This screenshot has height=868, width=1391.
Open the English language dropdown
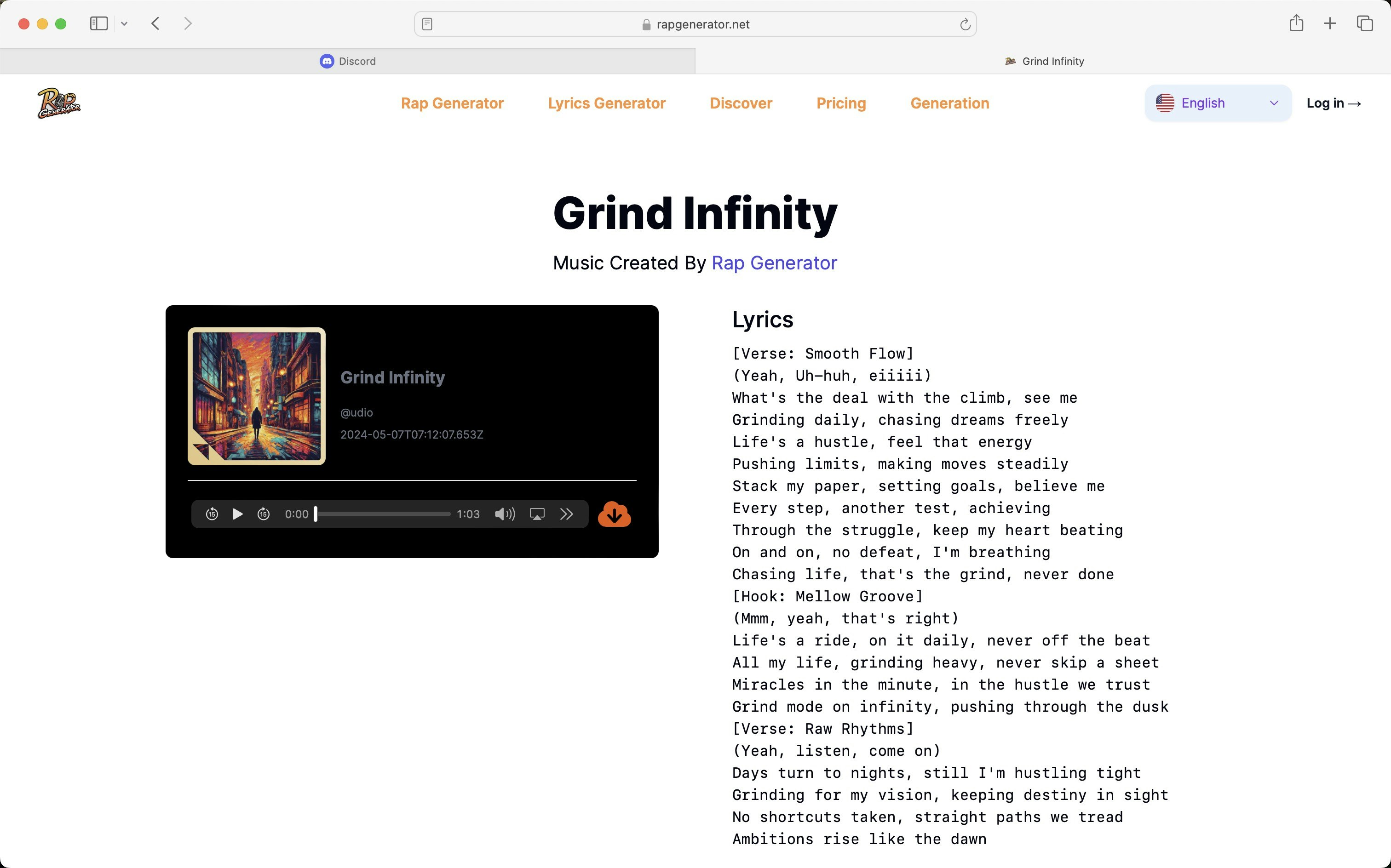[x=1218, y=103]
